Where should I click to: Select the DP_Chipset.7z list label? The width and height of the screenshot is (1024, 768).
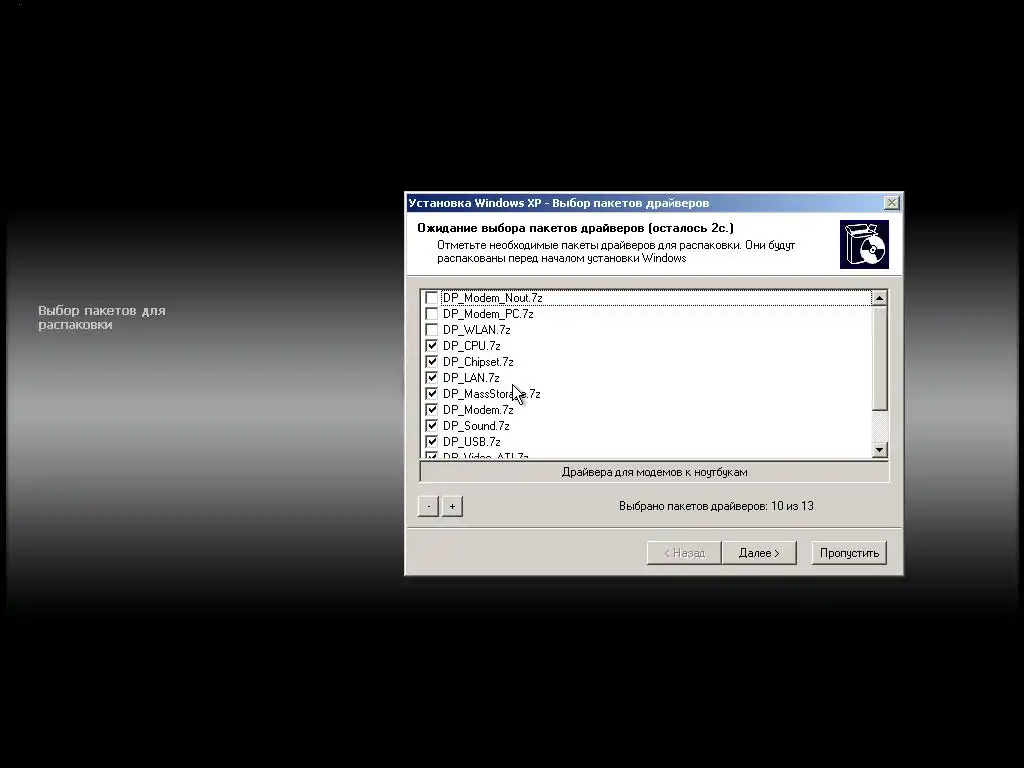coord(478,362)
